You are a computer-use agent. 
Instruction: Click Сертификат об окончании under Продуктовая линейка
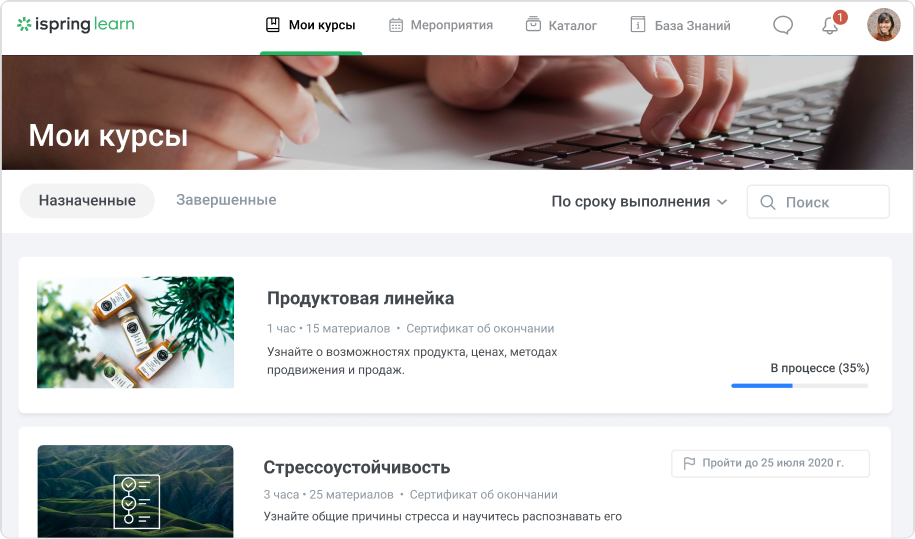point(480,328)
